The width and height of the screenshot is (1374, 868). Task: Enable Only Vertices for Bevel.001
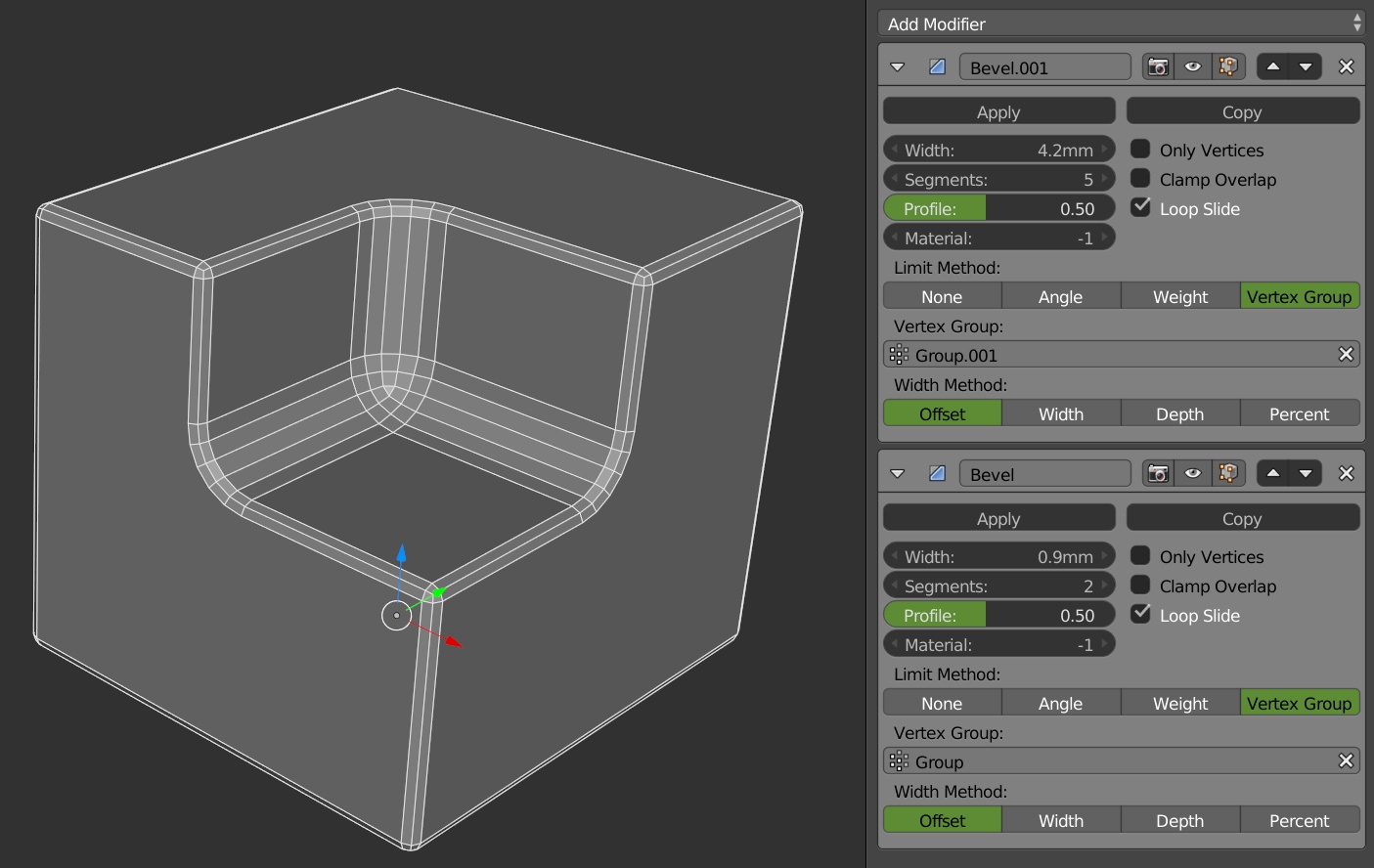point(1140,149)
